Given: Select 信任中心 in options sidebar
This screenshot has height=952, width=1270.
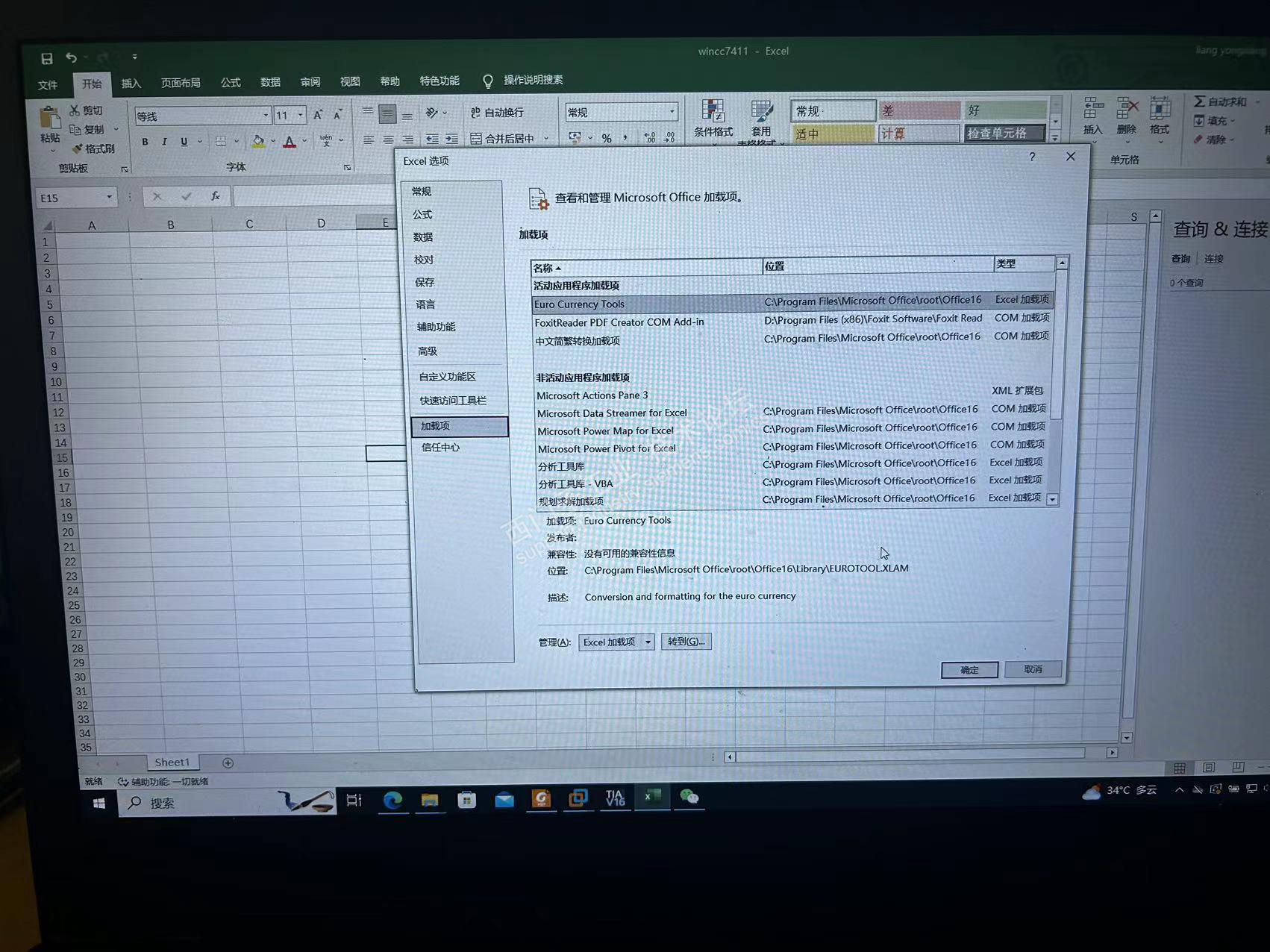Looking at the screenshot, I should [441, 448].
